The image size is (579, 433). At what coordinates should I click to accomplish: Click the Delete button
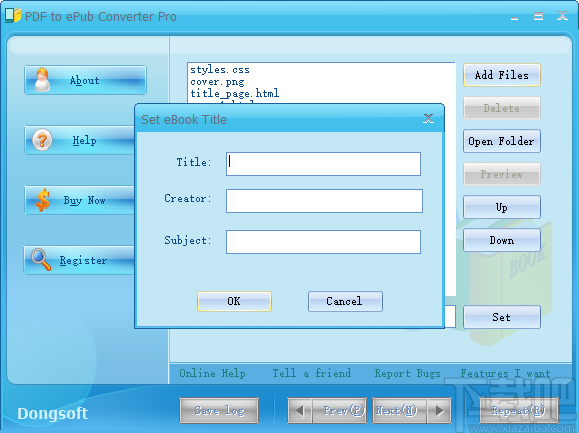[502, 108]
